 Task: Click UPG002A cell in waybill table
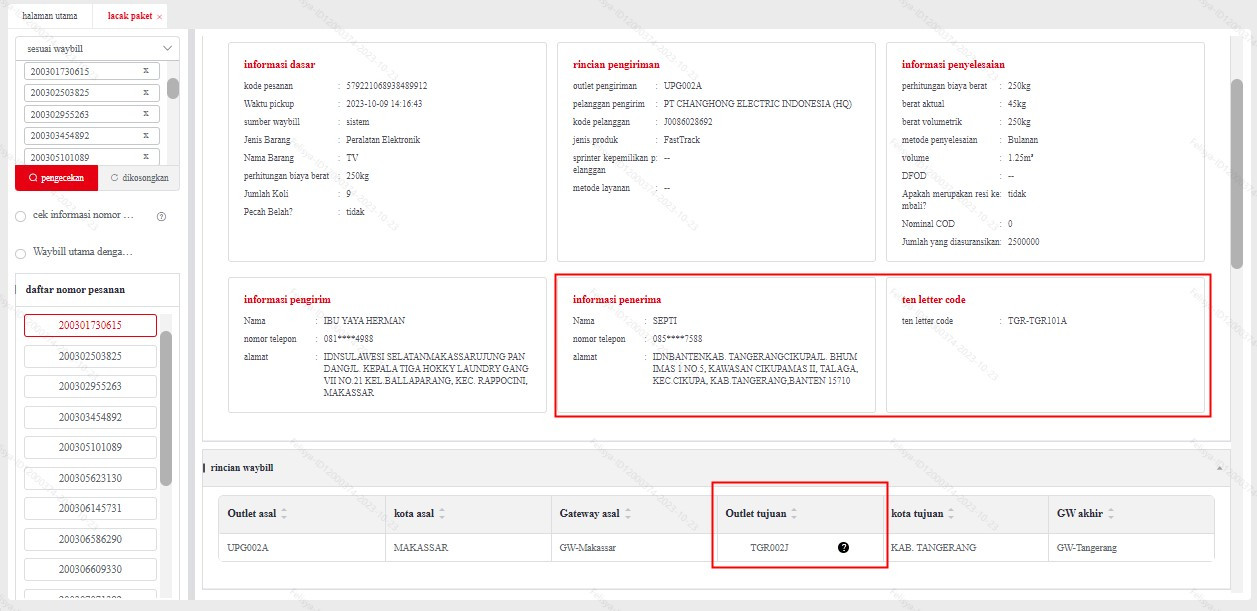point(248,548)
